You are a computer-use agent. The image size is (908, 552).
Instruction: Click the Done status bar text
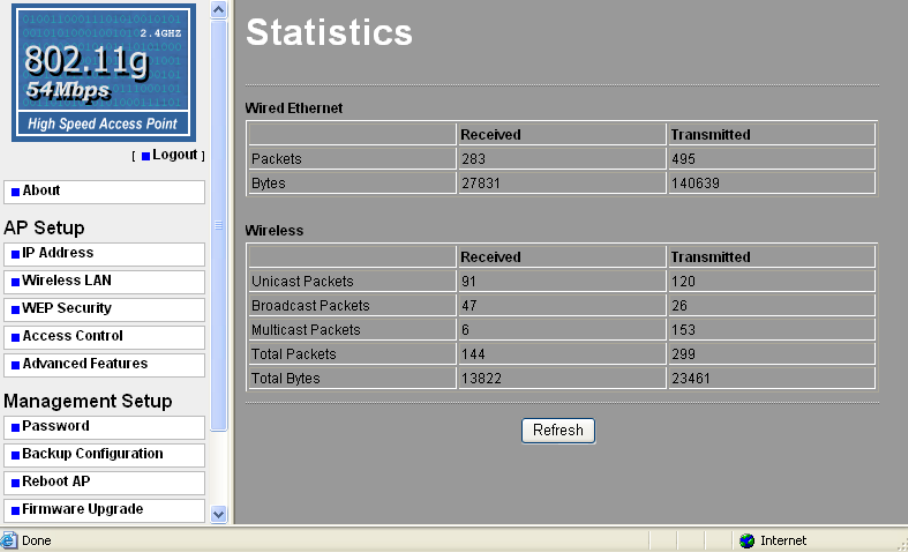click(36, 540)
